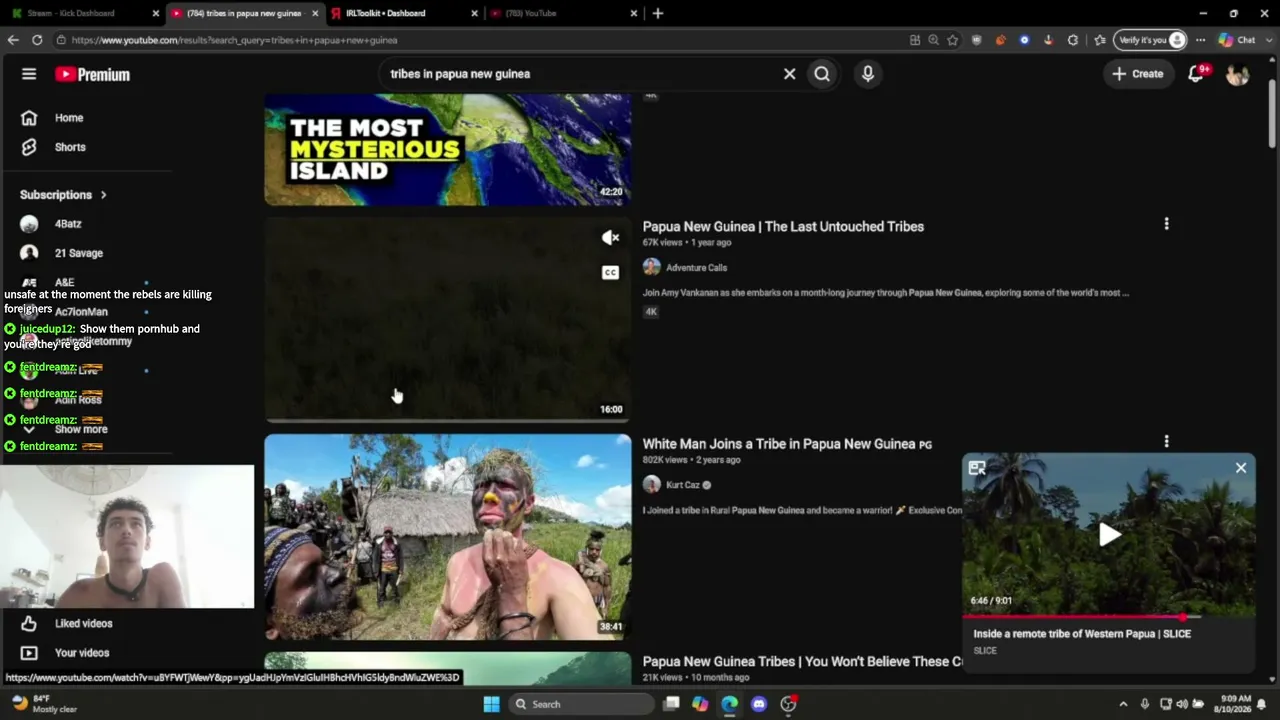
Task: Open options for White Man Joins a Tribe
Action: point(1166,442)
